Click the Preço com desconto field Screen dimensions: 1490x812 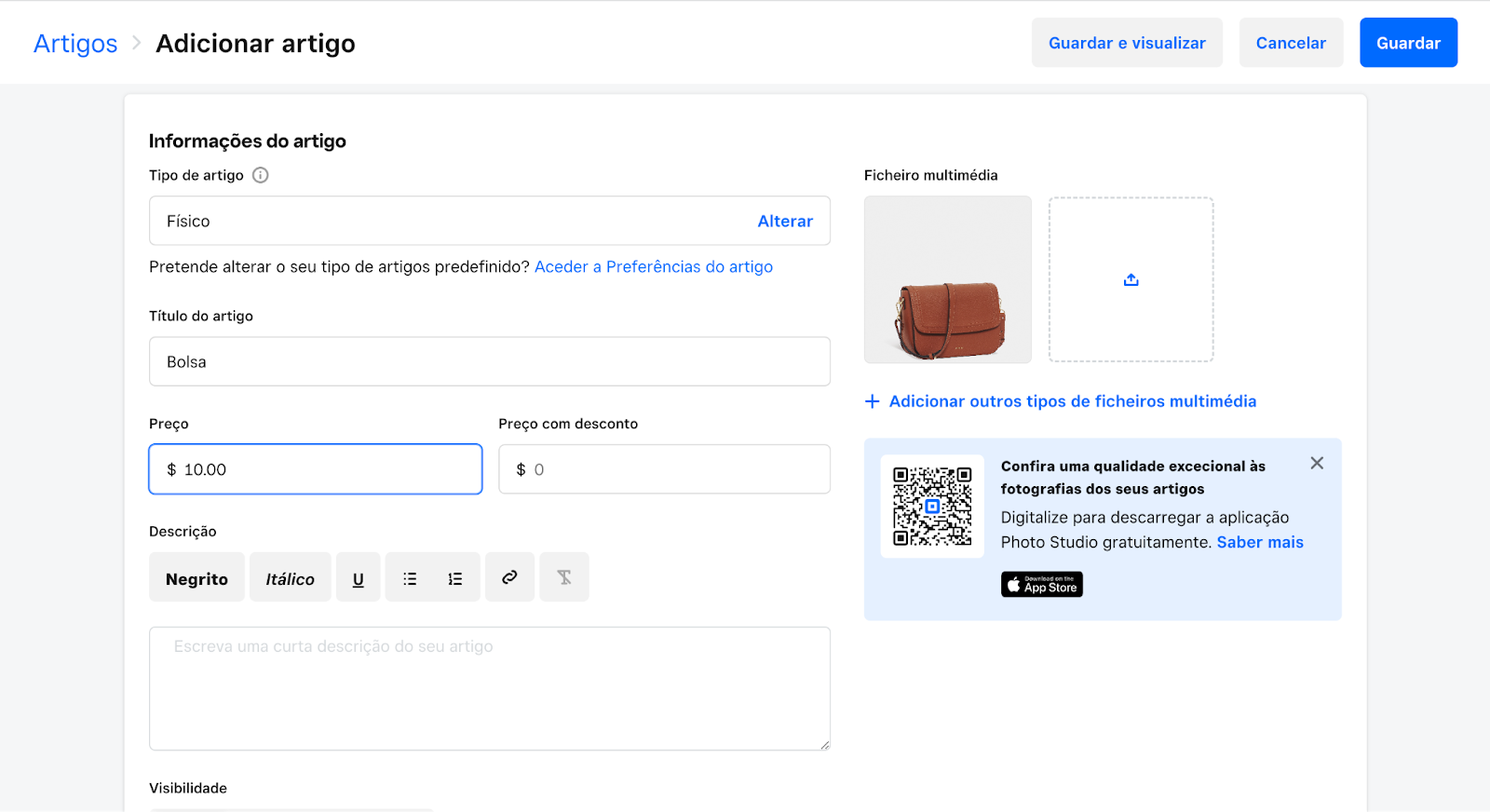[664, 469]
